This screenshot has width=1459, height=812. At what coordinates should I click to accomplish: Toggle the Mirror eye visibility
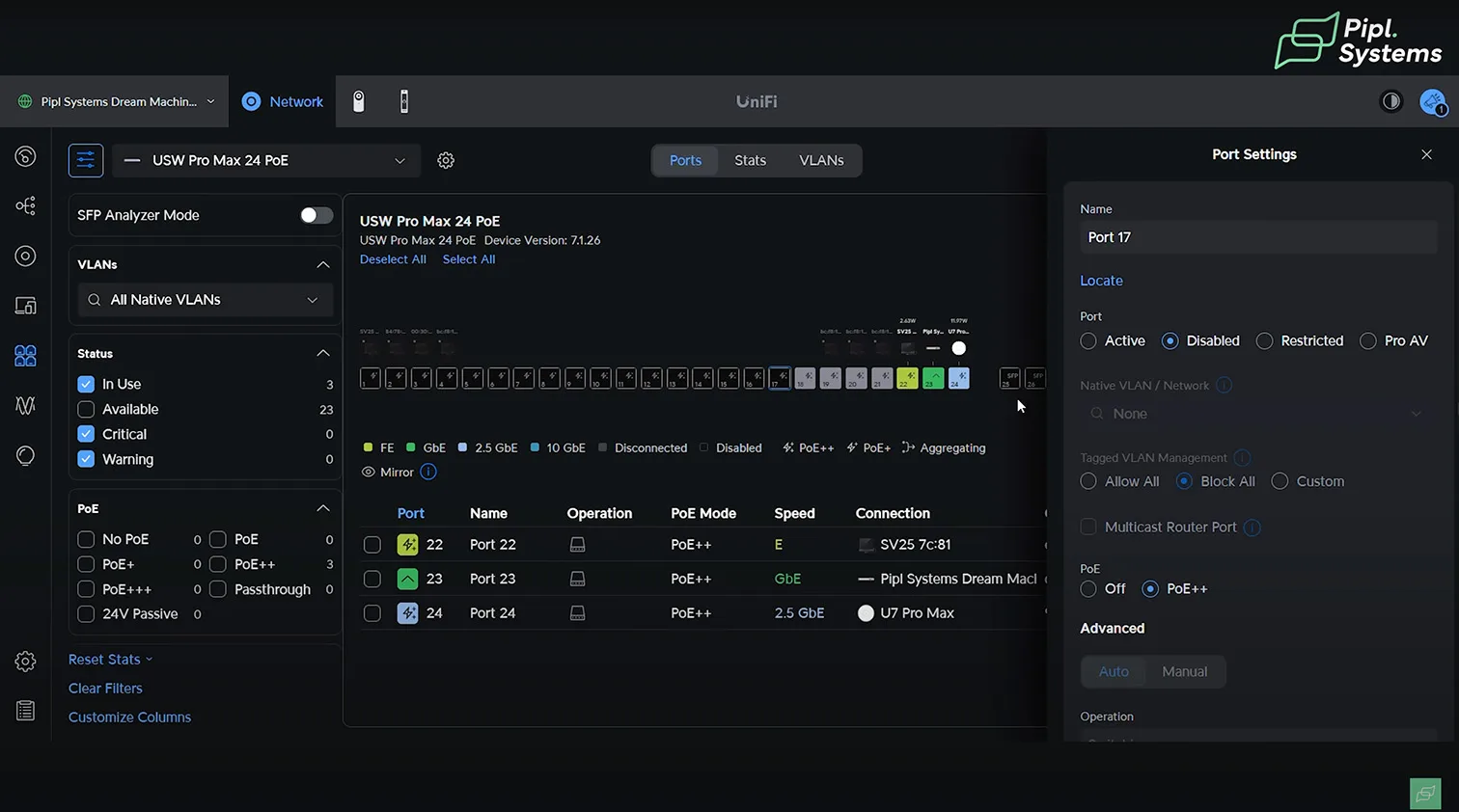[368, 473]
